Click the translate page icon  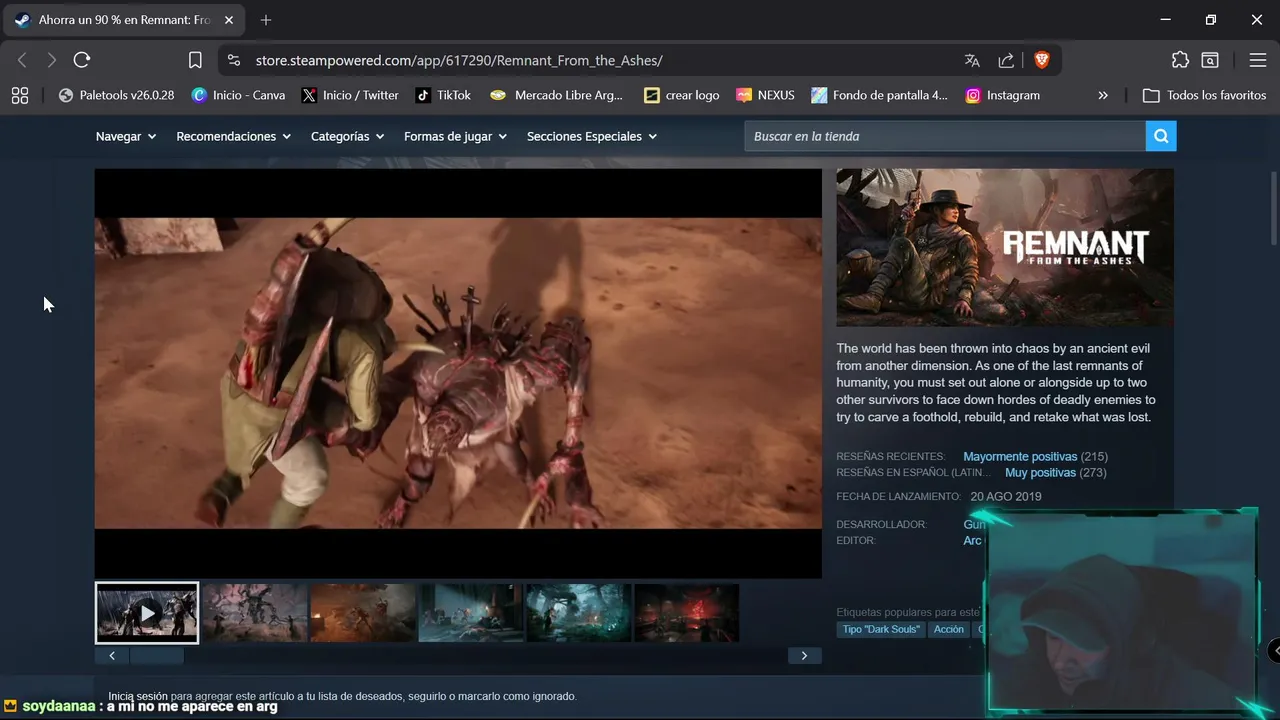972,60
